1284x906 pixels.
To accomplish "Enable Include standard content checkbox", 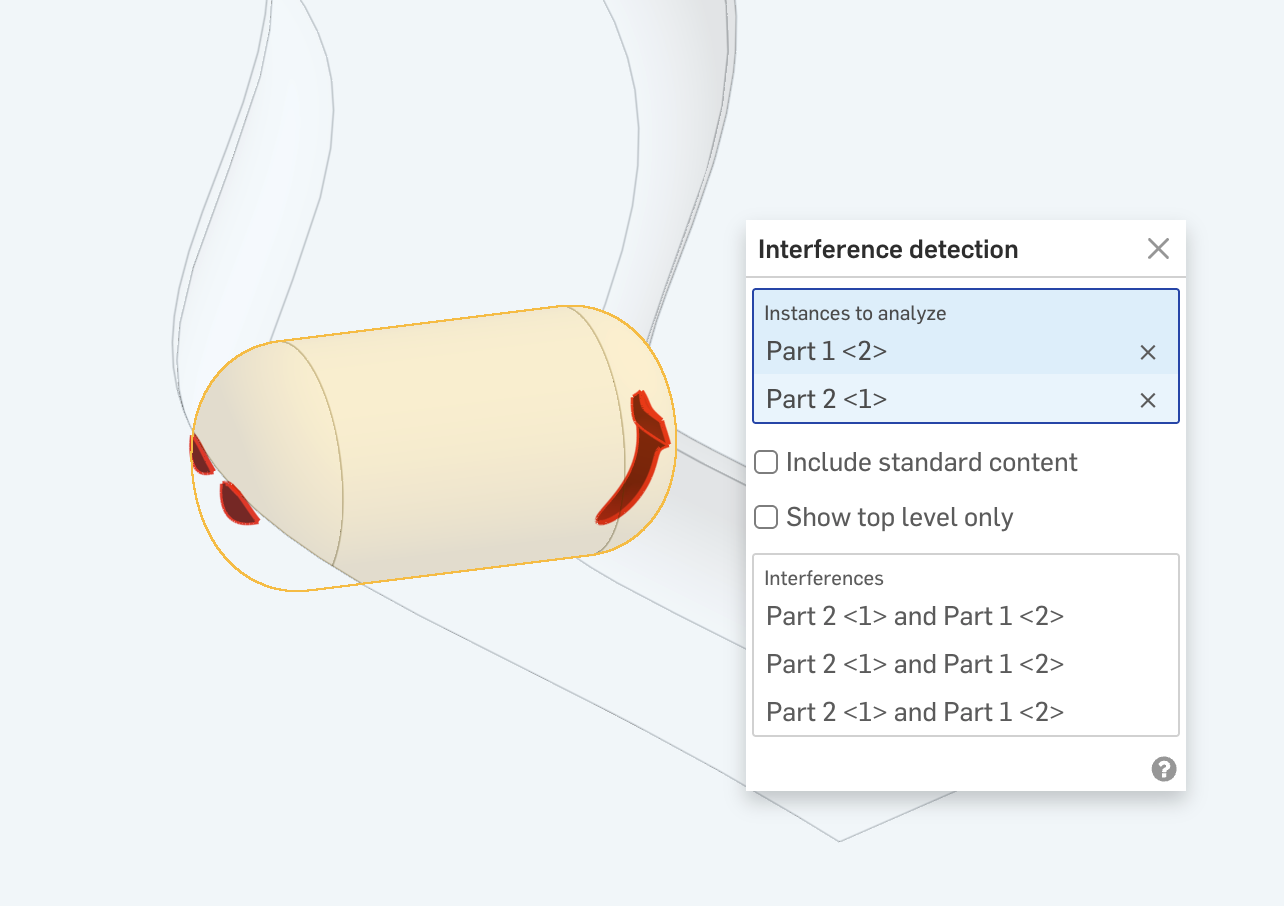I will (x=766, y=462).
